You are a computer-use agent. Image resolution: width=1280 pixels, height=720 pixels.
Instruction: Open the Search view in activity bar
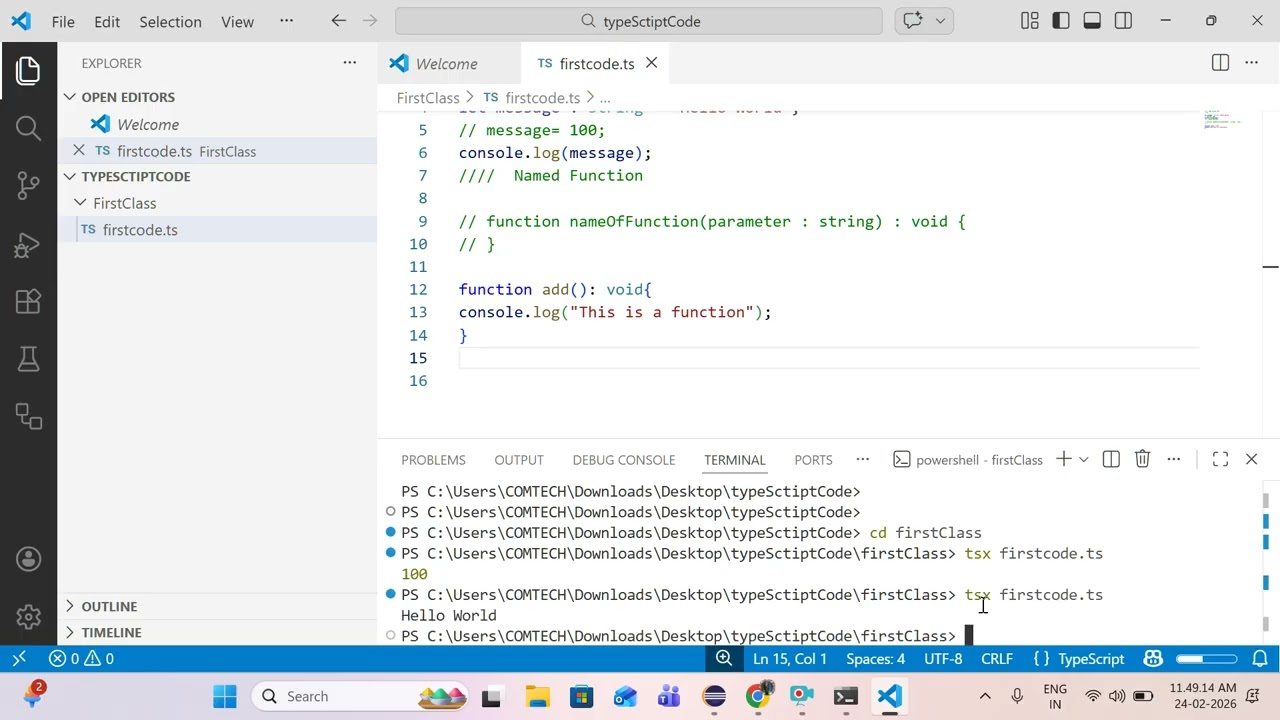pos(28,128)
